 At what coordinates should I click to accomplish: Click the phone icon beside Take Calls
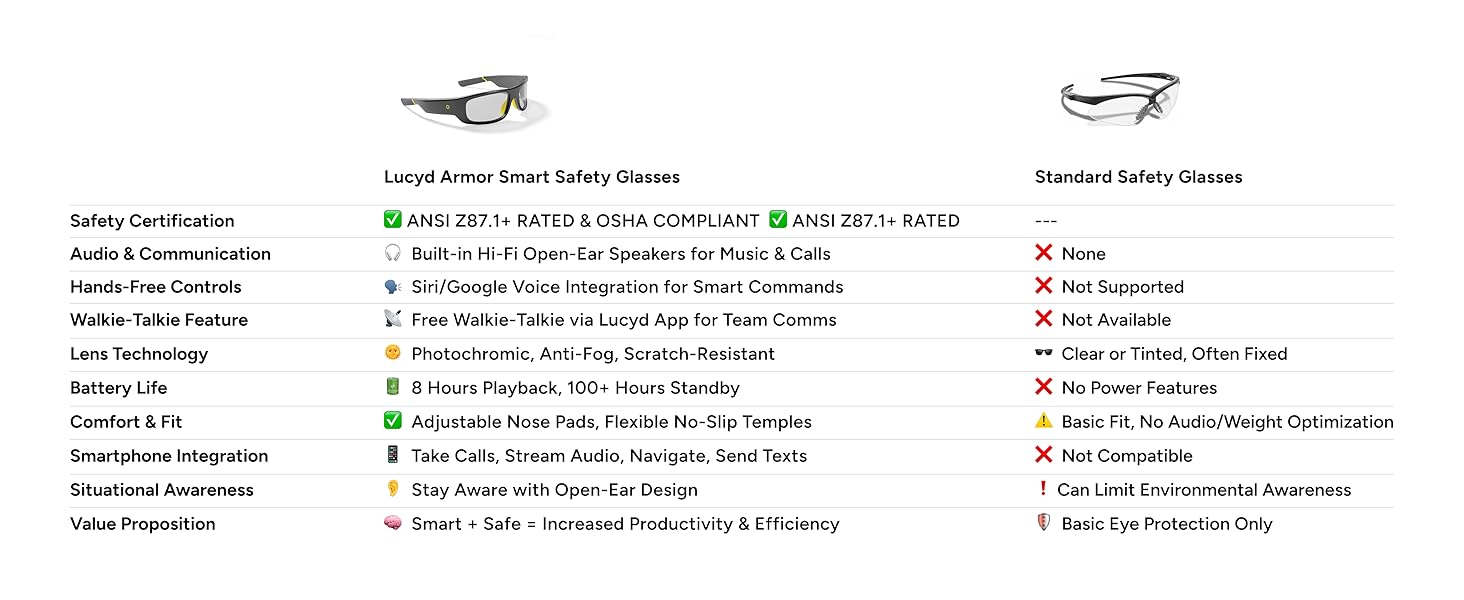point(393,455)
